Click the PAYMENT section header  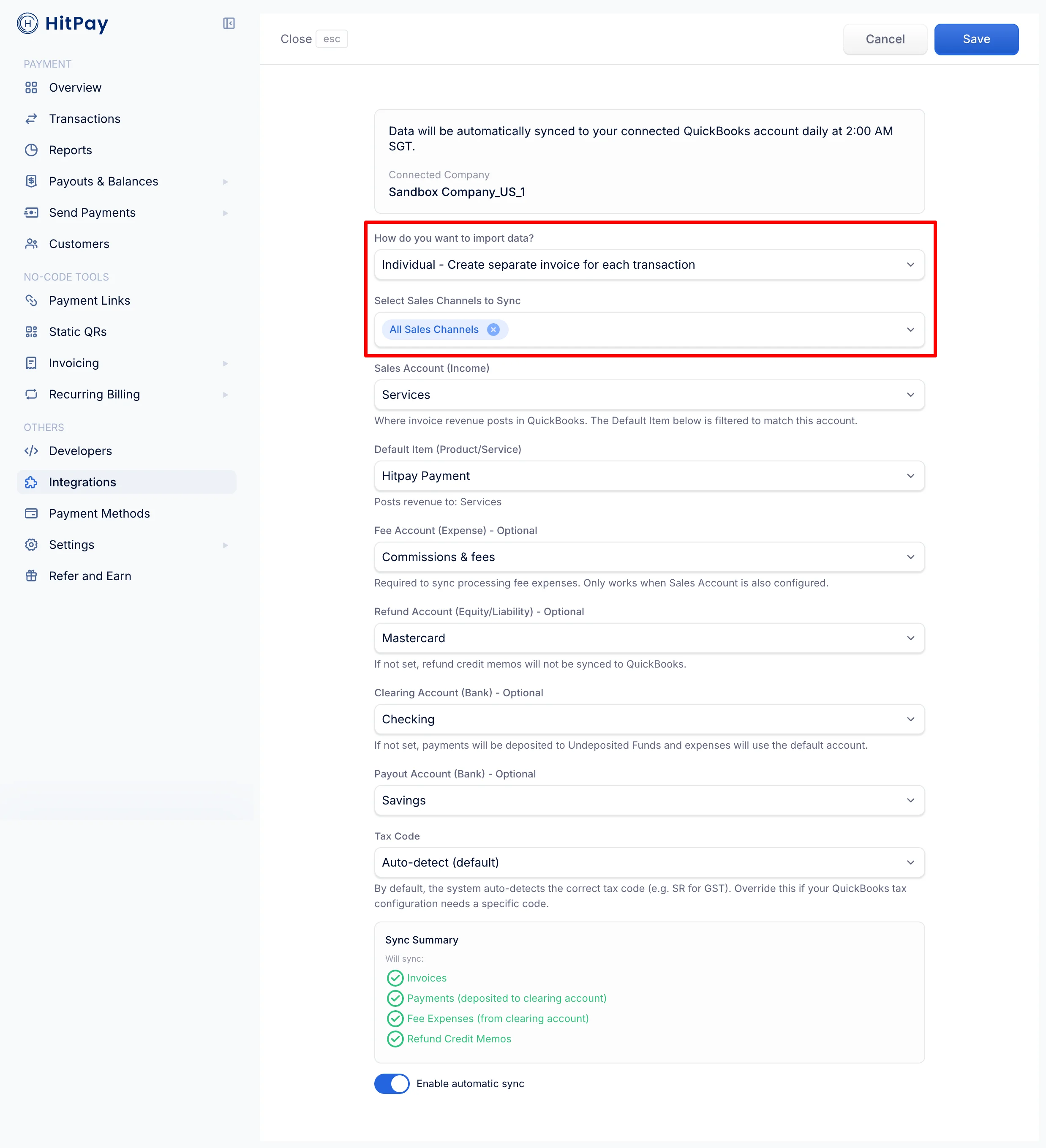pyautogui.click(x=47, y=64)
